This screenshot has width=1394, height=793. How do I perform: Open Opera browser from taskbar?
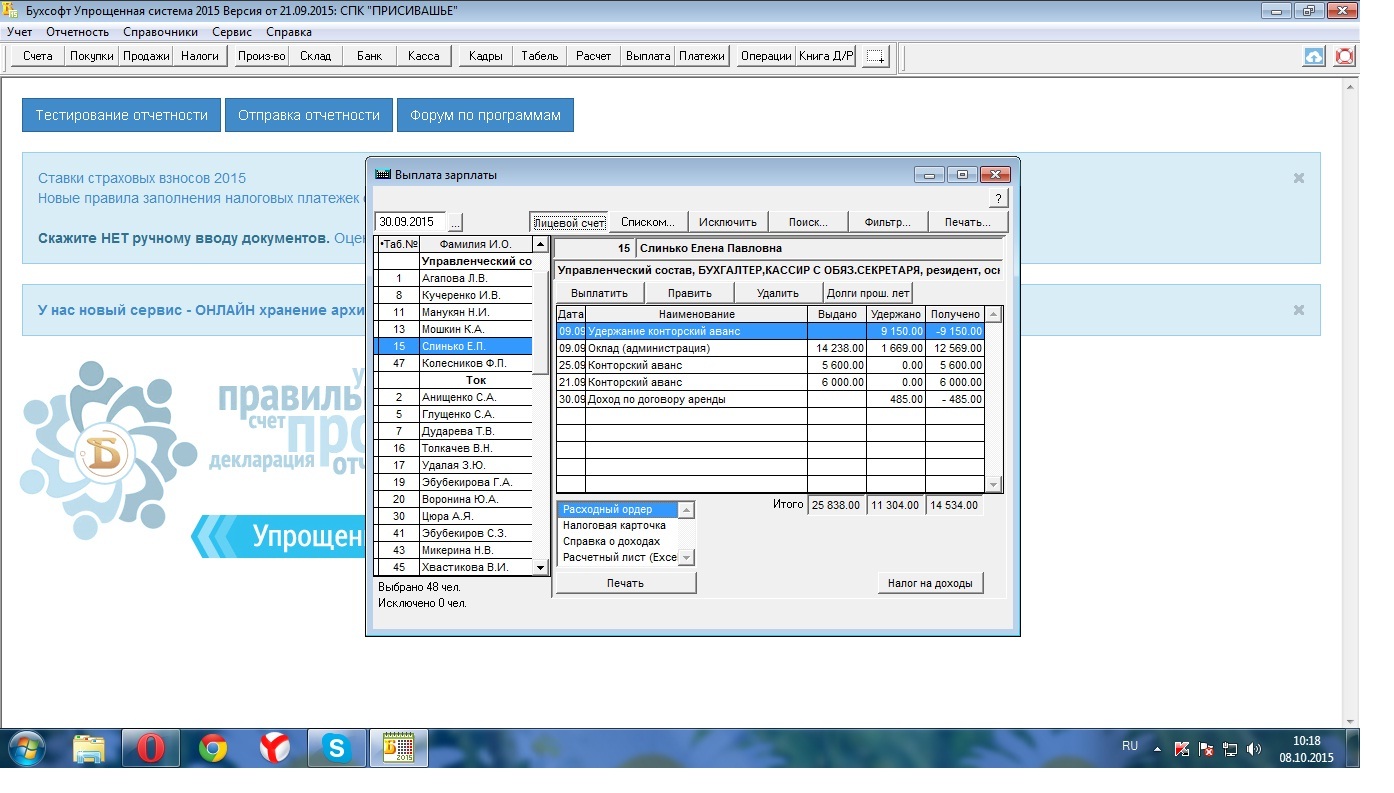[x=151, y=748]
